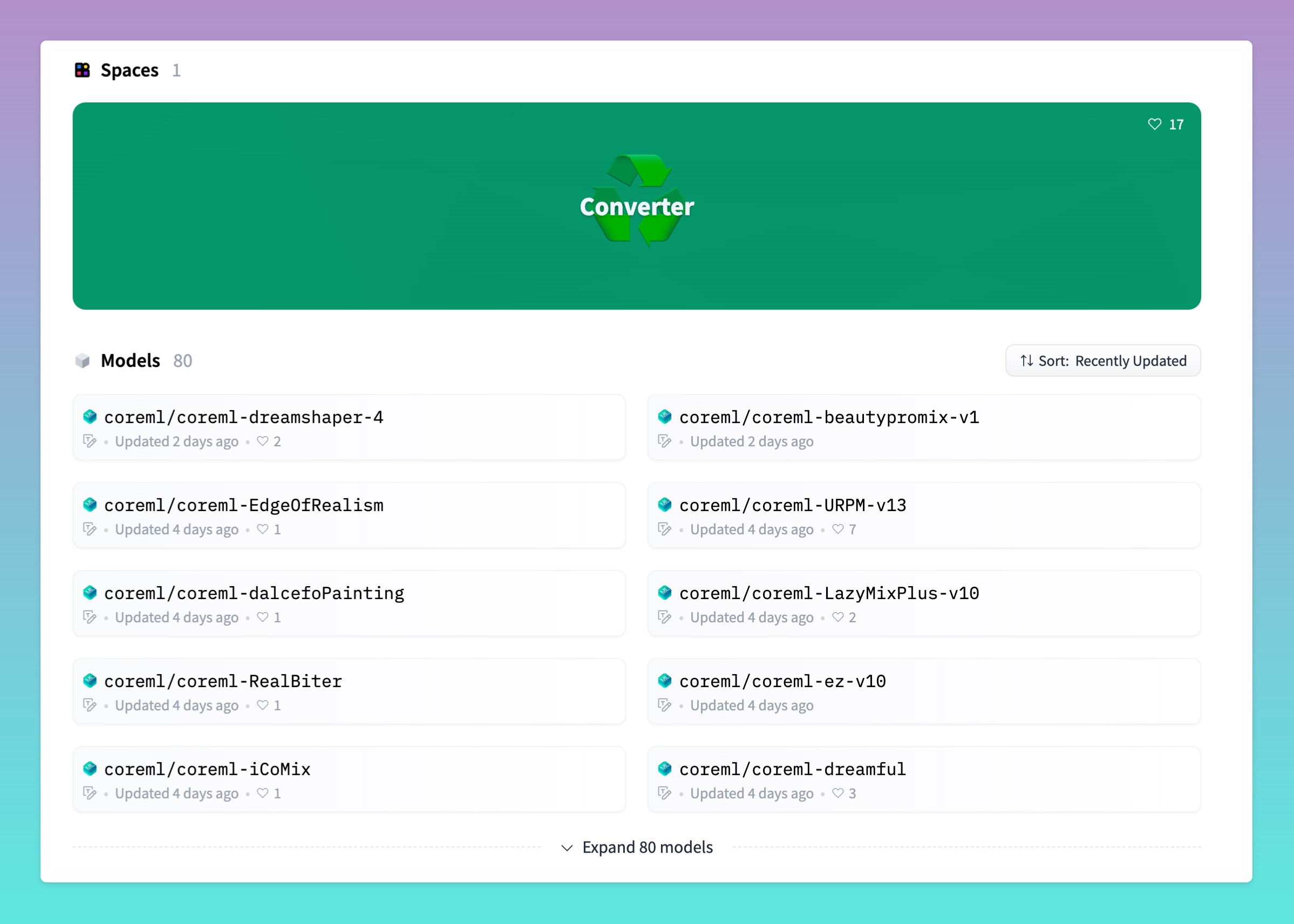
Task: Click text-to-image tag icon under RealBiter
Action: (x=90, y=705)
